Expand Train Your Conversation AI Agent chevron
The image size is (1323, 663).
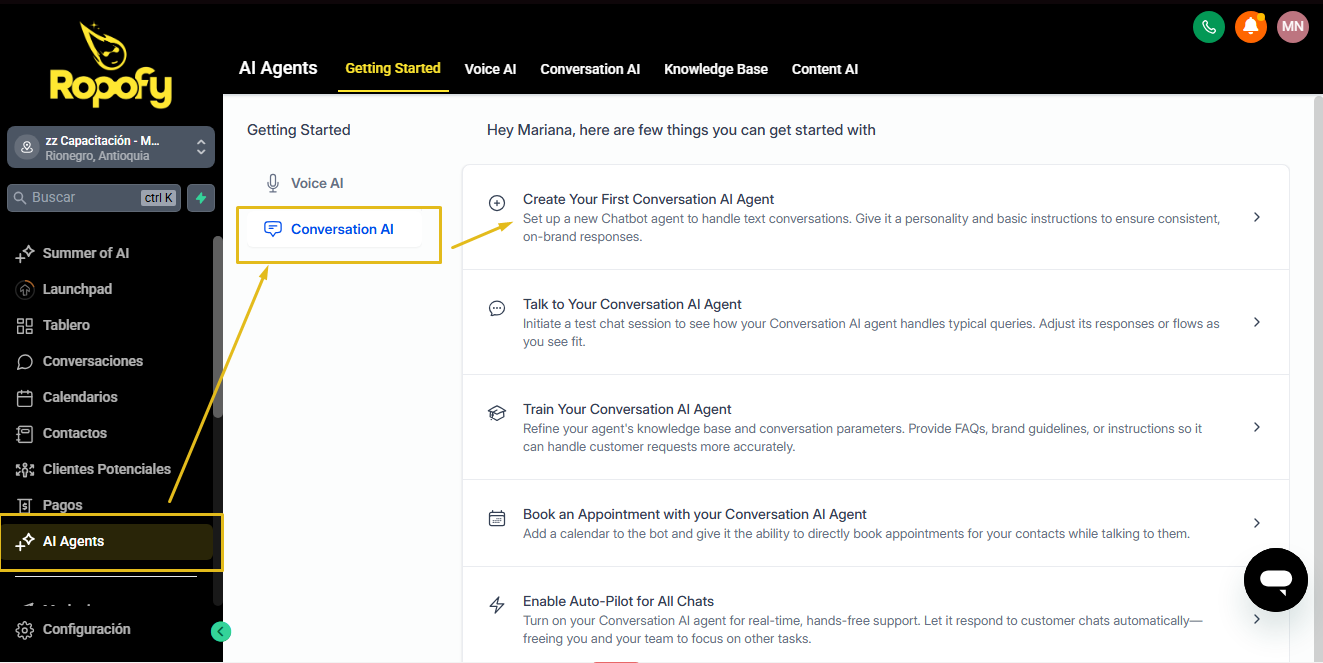pyautogui.click(x=1257, y=427)
